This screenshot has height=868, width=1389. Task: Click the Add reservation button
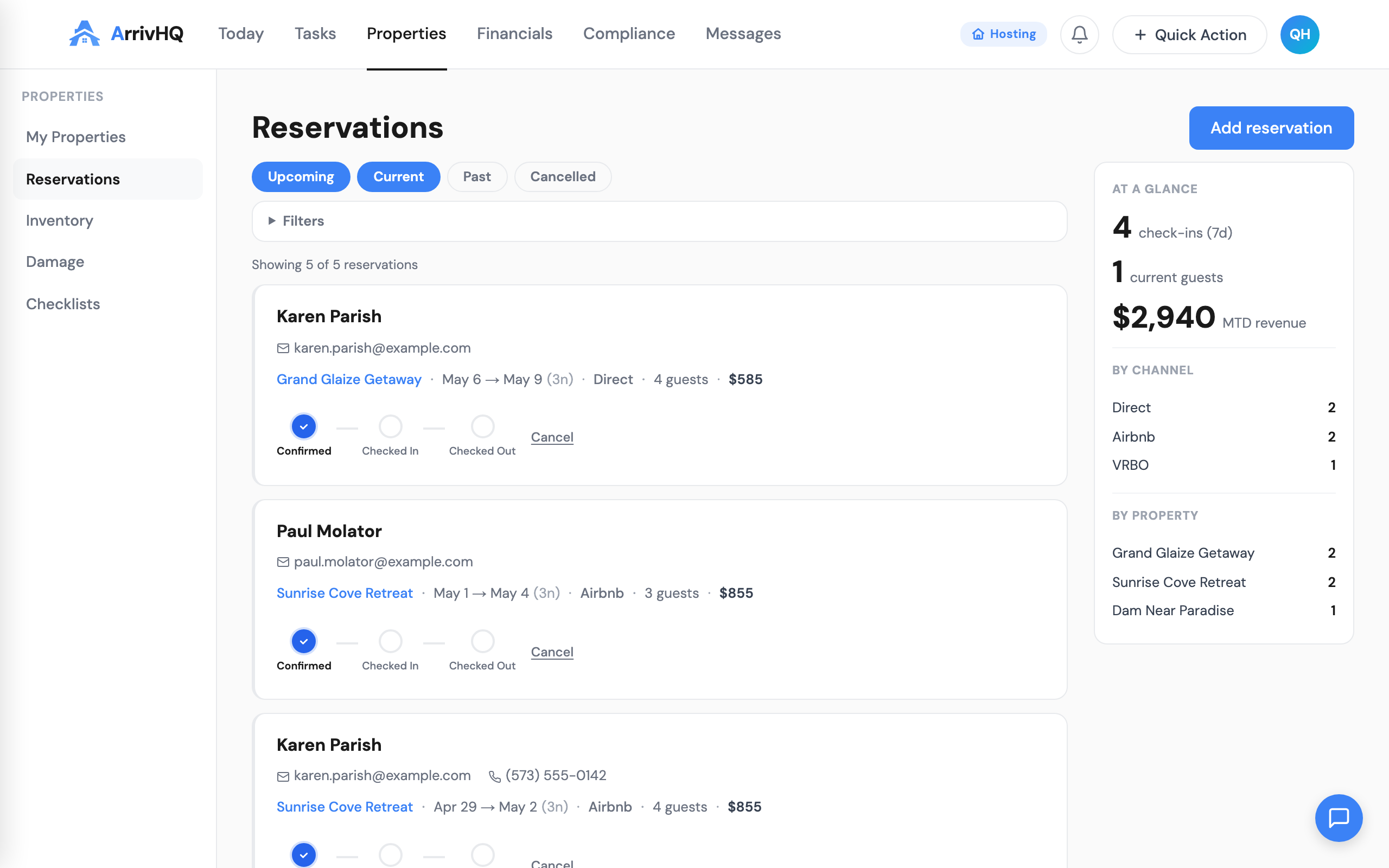pos(1271,128)
